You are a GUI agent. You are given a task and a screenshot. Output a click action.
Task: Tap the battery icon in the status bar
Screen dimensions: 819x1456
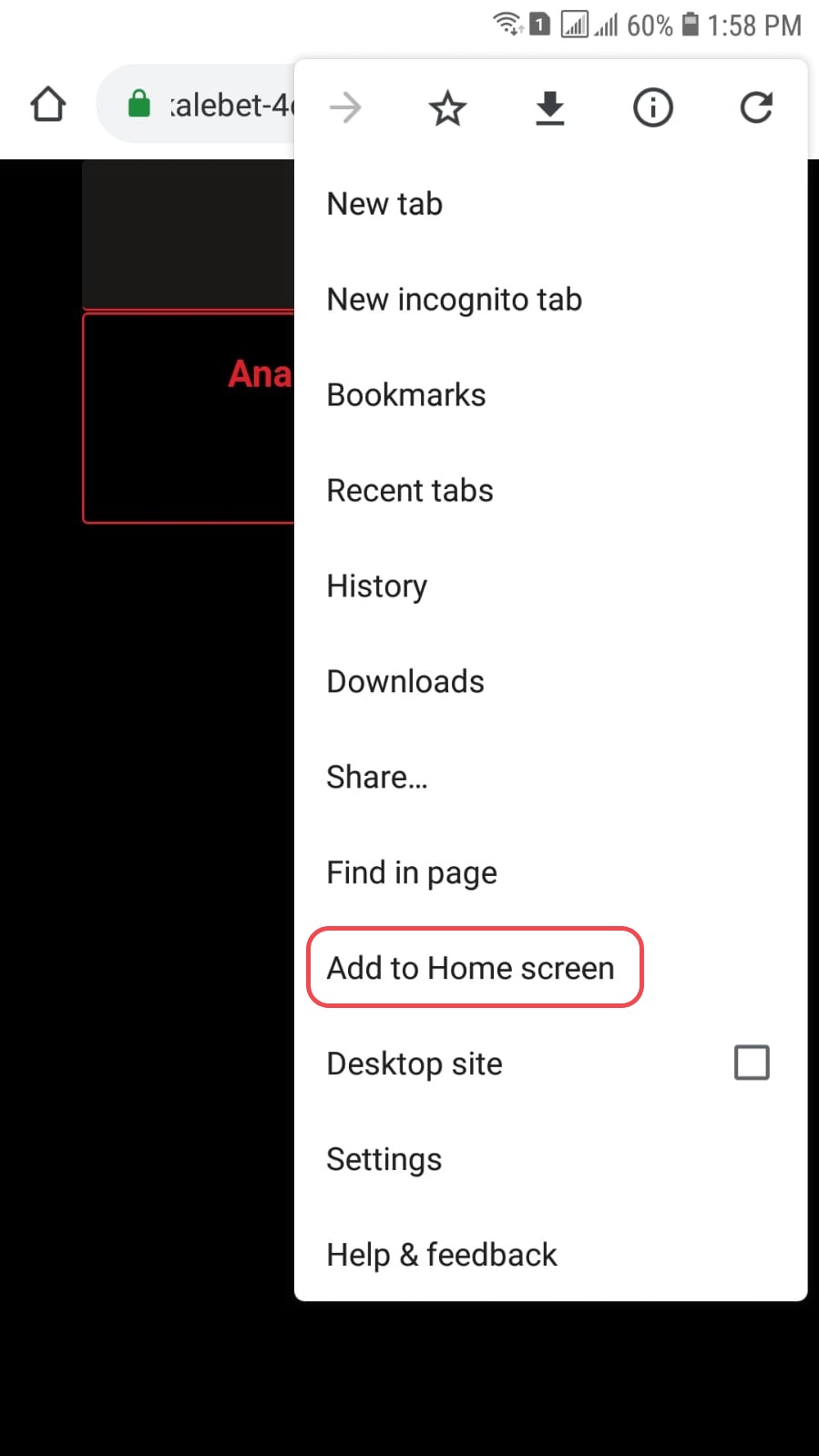[x=691, y=24]
